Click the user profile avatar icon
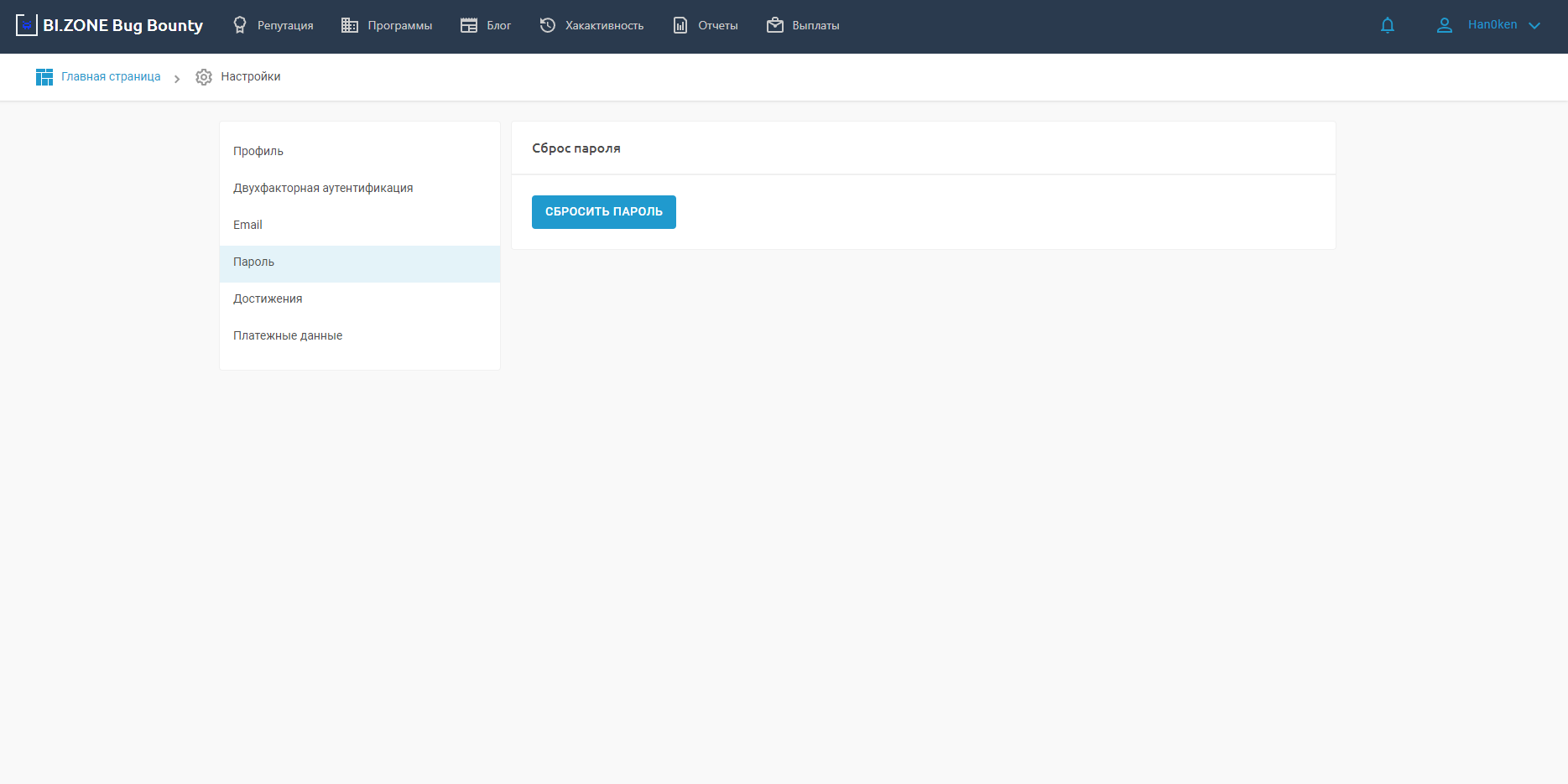The height and width of the screenshot is (784, 1568). tap(1444, 25)
